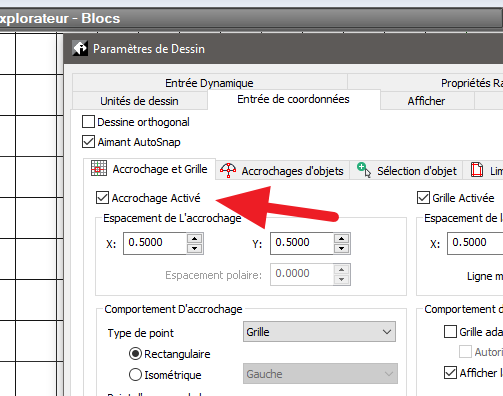Click Espacement polaire down arrow

pyautogui.click(x=341, y=279)
